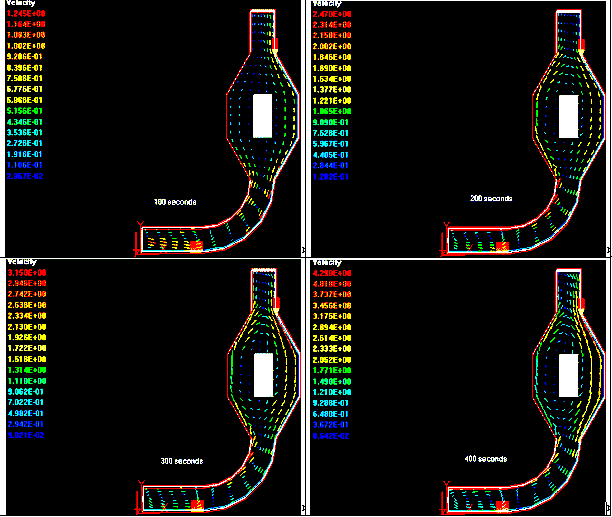
Task: Select the white block in the 100 seconds plot
Action: point(263,115)
